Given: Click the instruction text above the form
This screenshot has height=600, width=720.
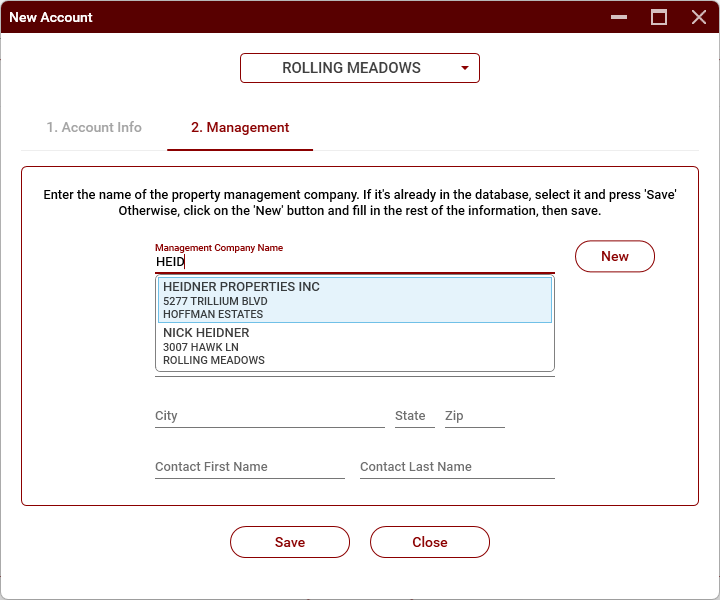Looking at the screenshot, I should pyautogui.click(x=360, y=203).
